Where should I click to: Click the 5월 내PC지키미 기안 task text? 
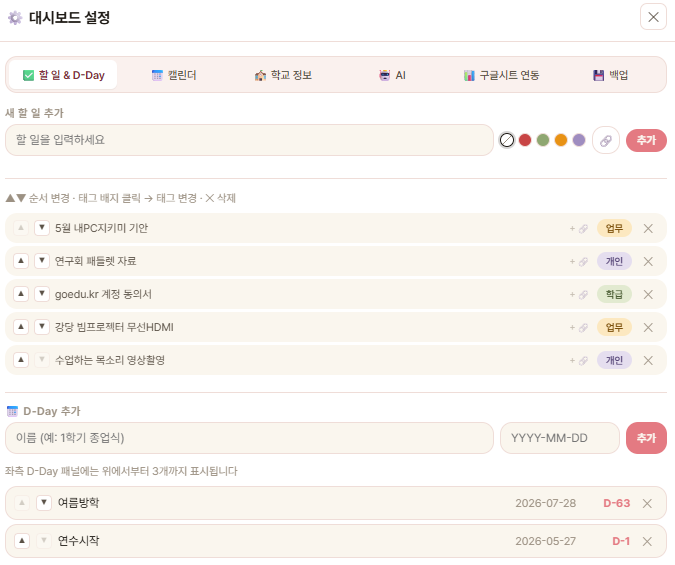tap(102, 228)
